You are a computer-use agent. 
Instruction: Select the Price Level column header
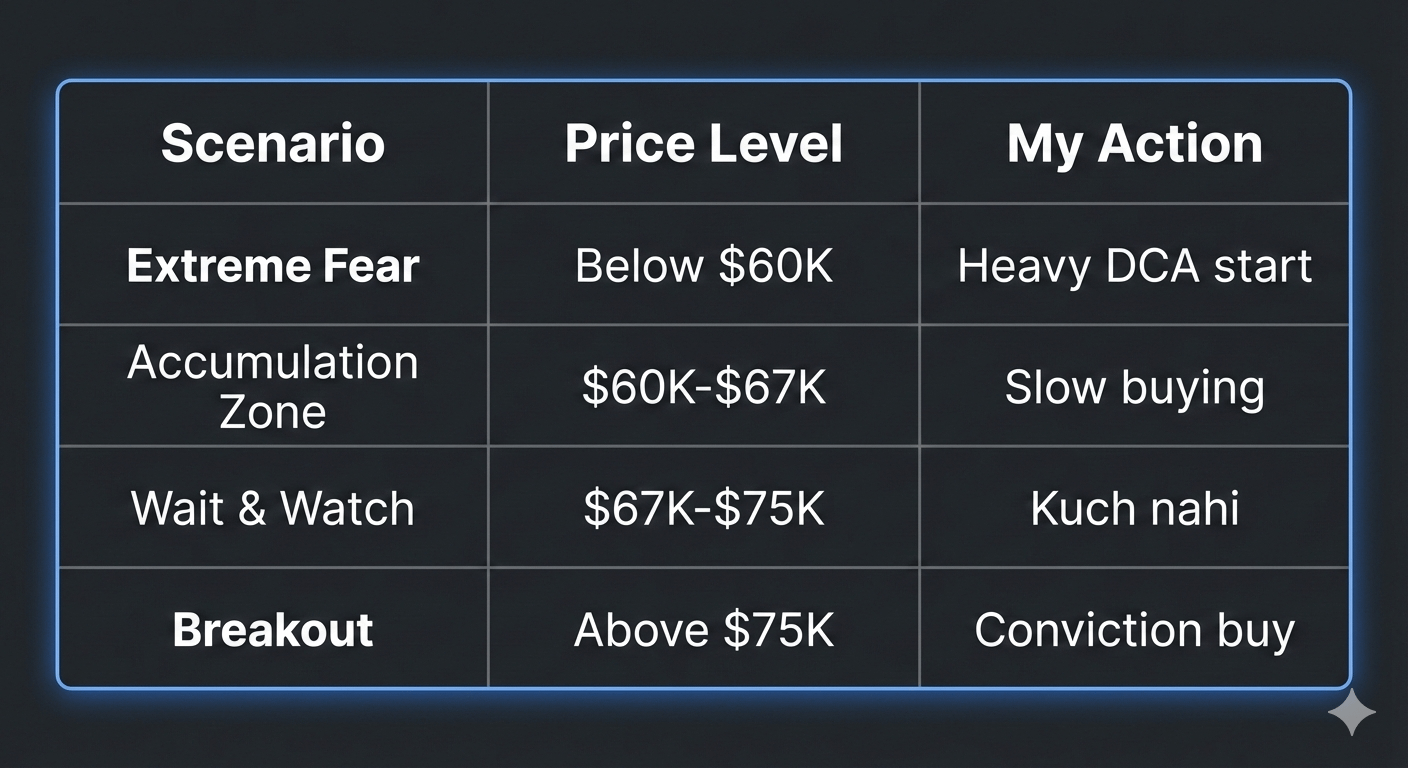[704, 143]
